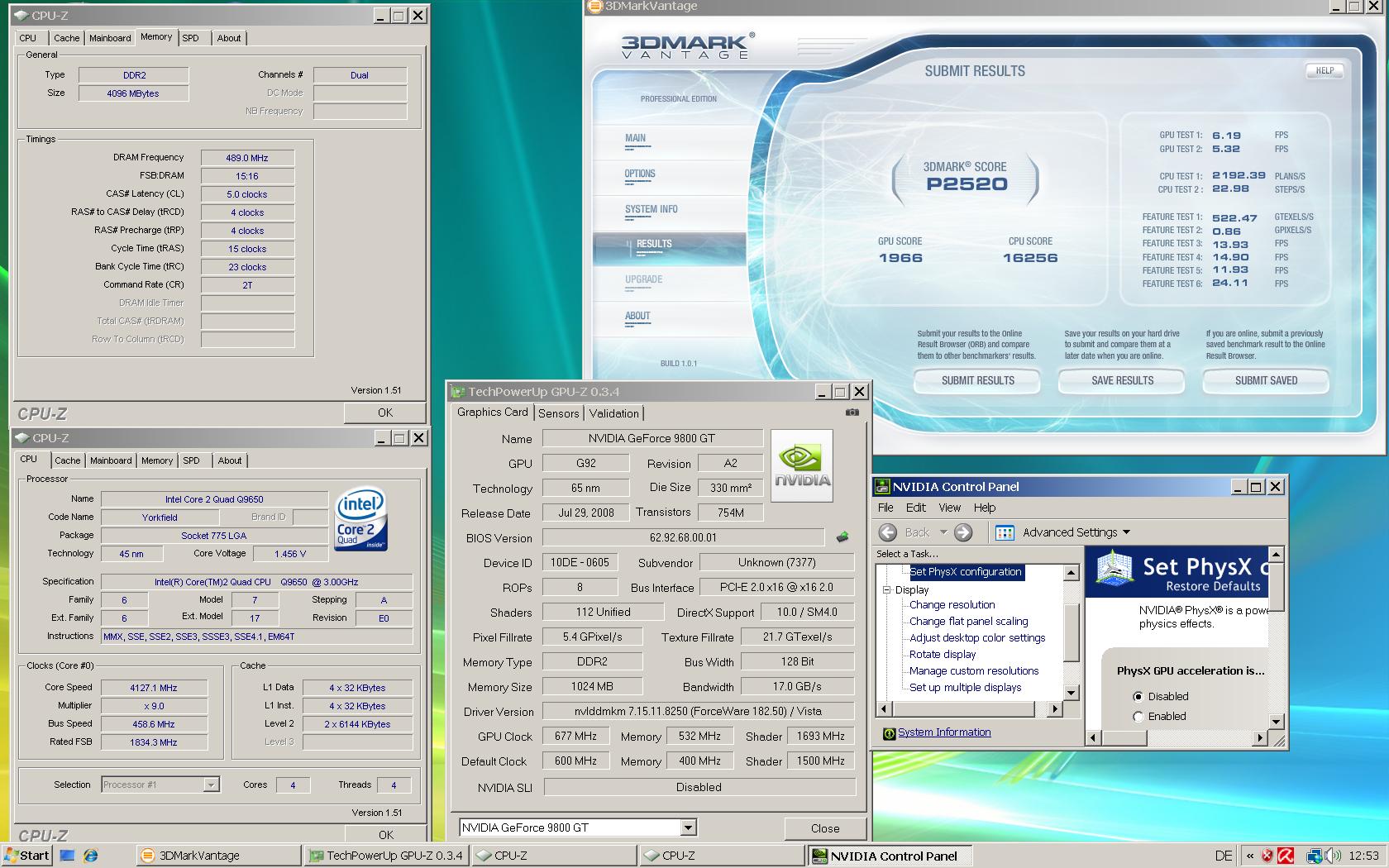
Task: Open the Processor #1 selection dropdown
Action: (212, 785)
